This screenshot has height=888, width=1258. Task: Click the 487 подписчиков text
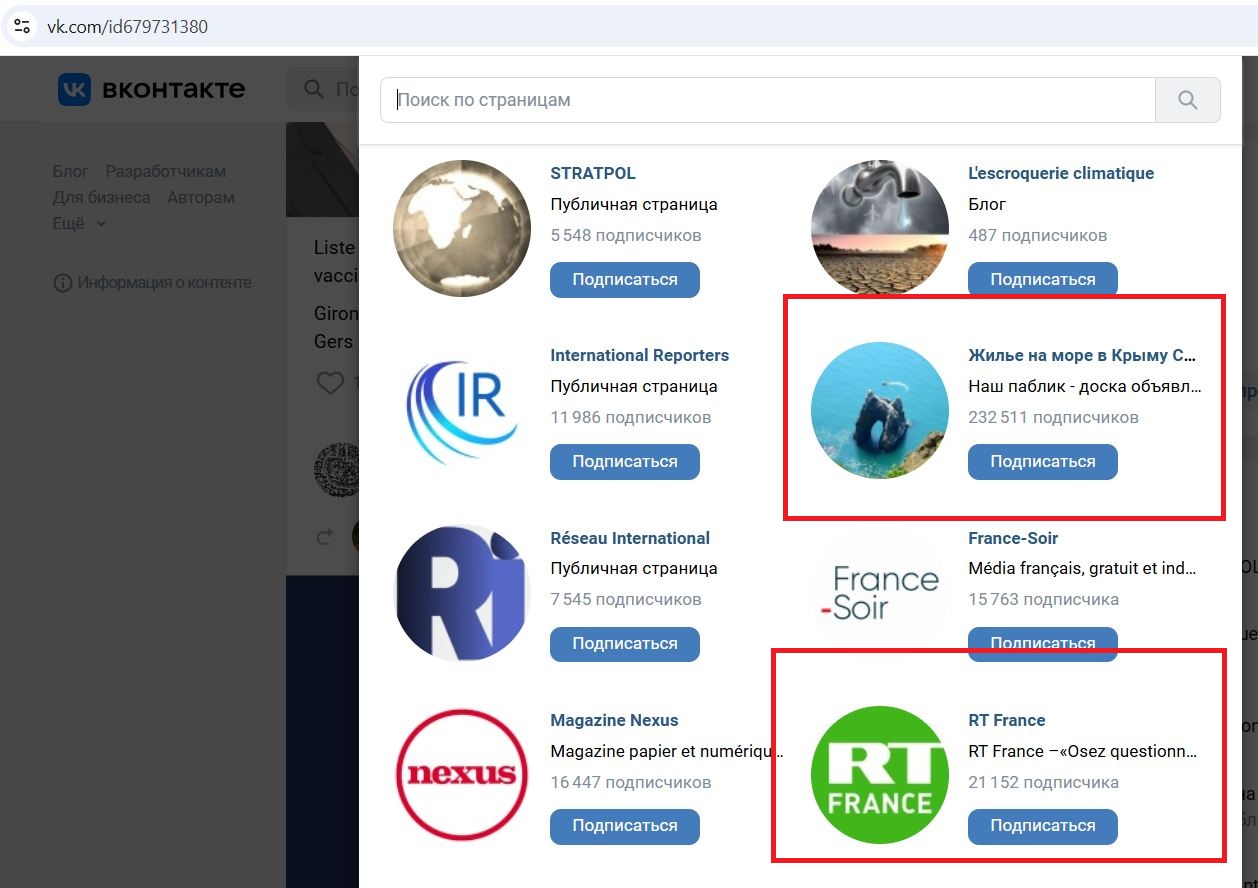[x=1038, y=236]
